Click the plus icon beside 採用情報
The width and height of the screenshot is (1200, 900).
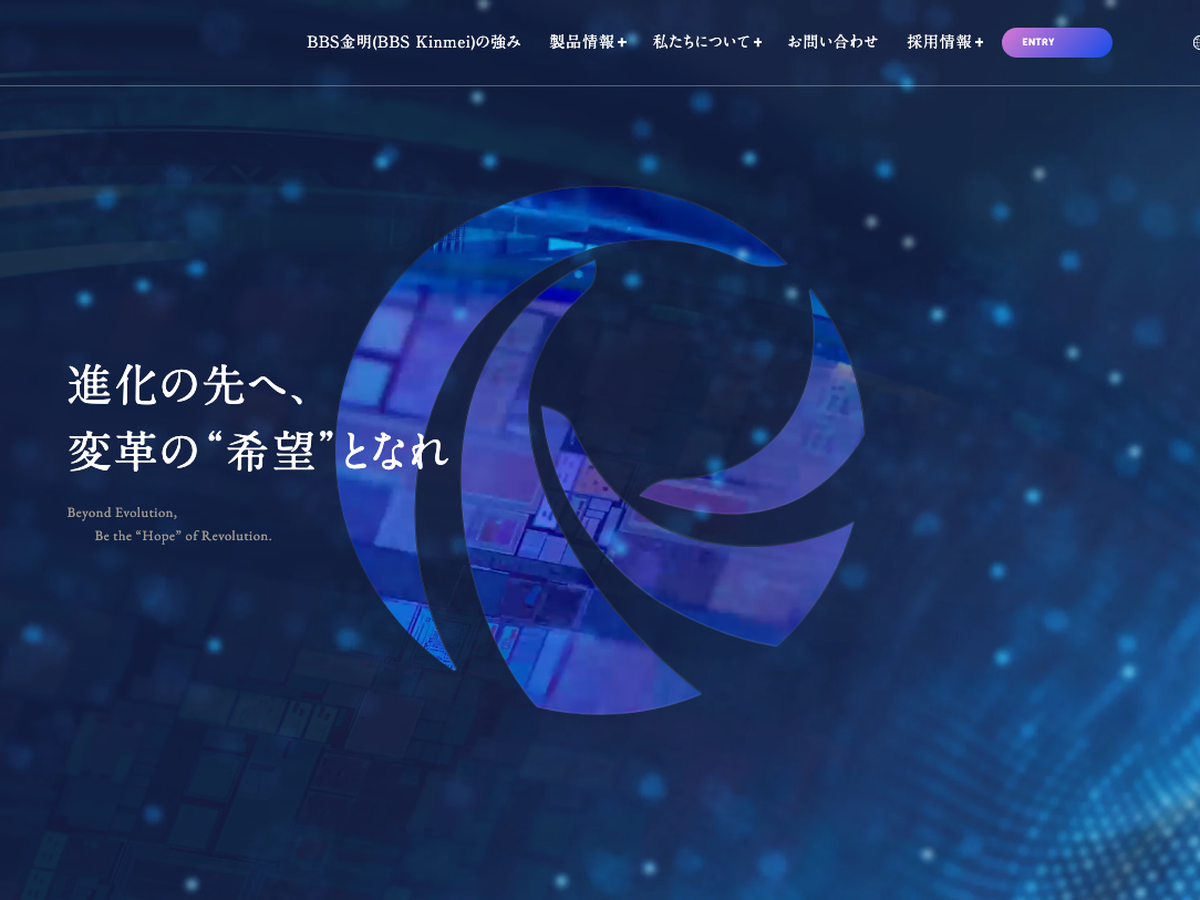click(979, 42)
